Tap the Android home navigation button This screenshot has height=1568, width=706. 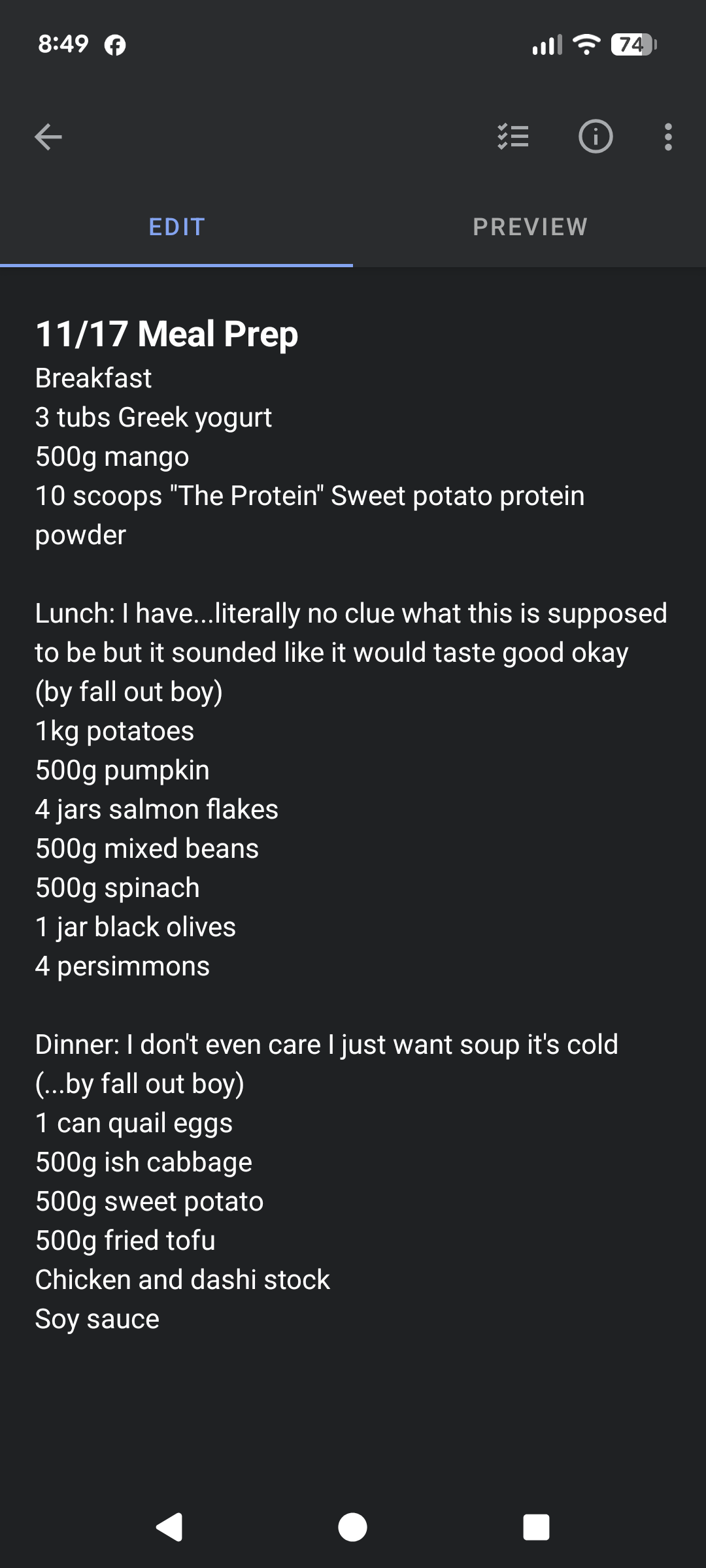[x=353, y=1527]
